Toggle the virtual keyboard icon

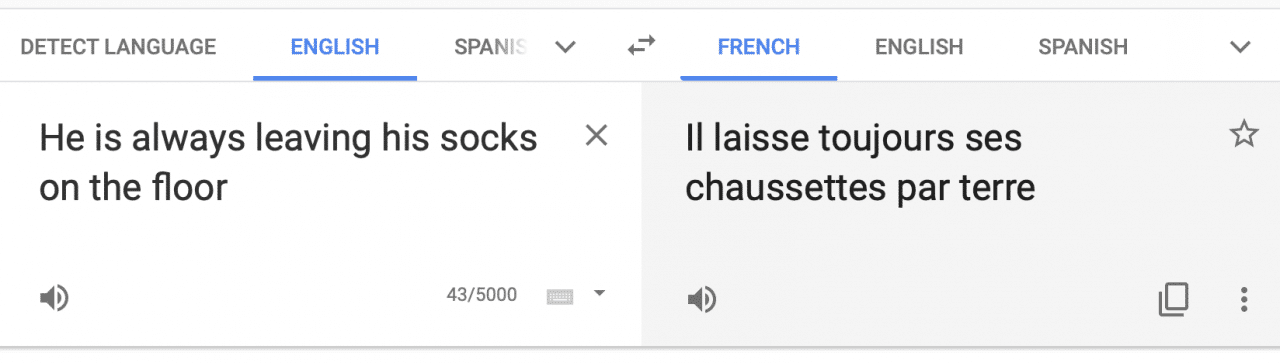[560, 296]
